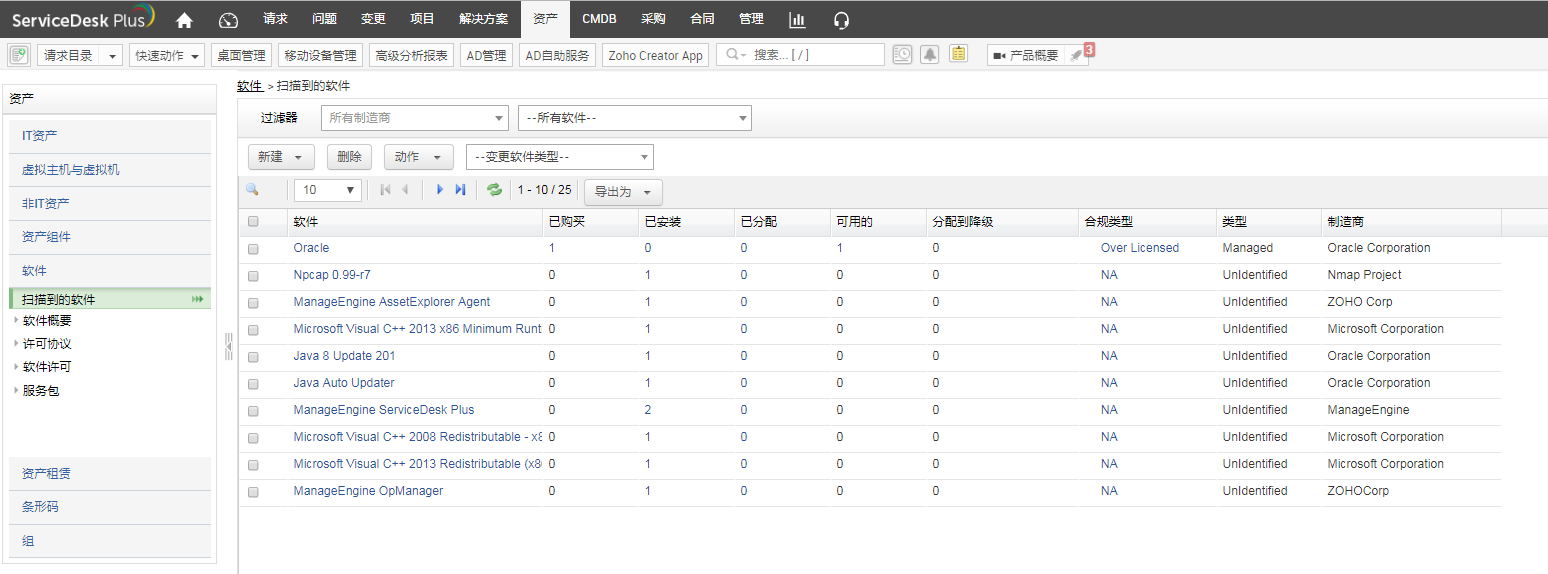Check the Java 8 Update 201 row

[253, 357]
